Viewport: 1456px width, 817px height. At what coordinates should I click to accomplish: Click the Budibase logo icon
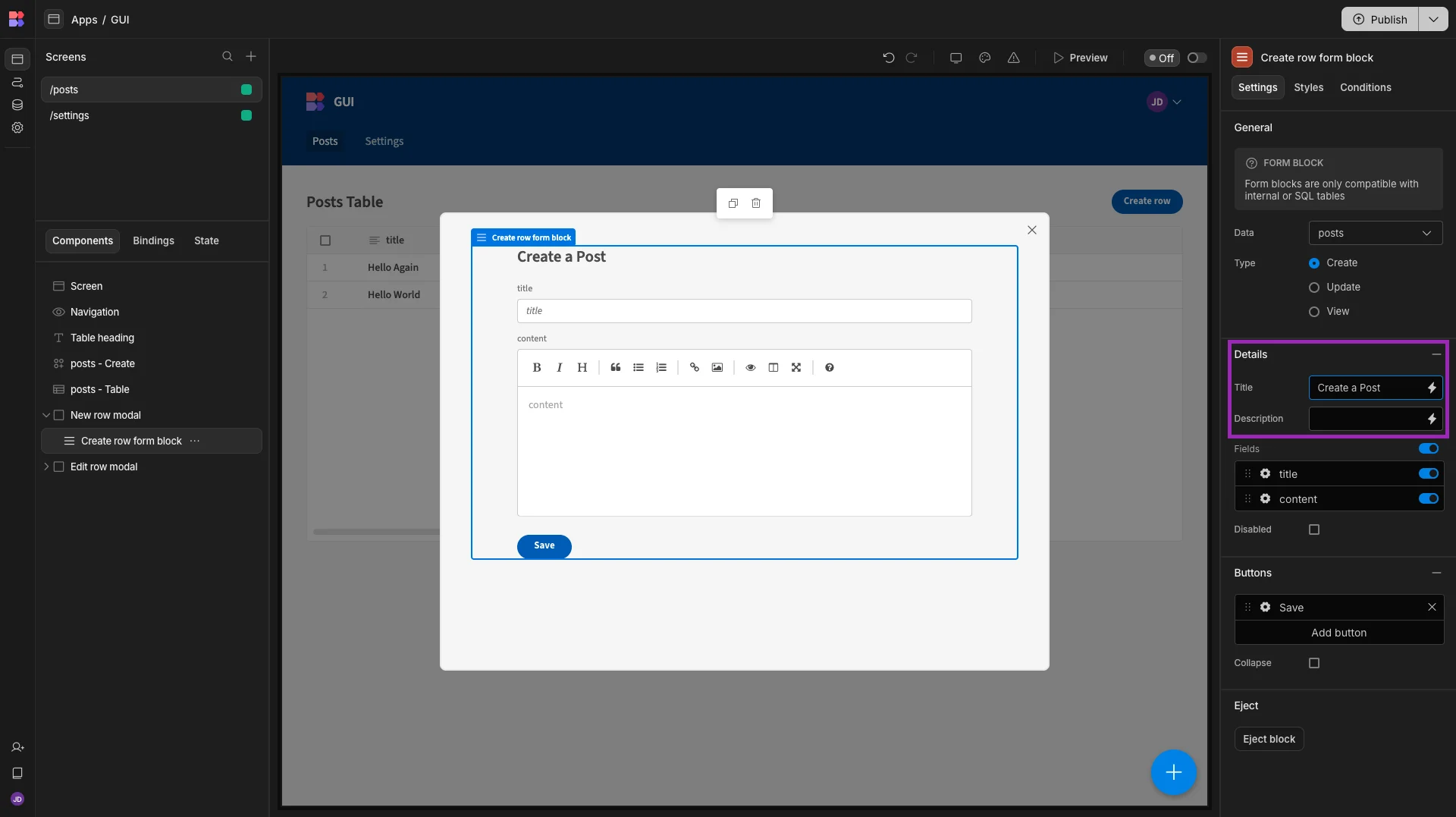(x=17, y=19)
